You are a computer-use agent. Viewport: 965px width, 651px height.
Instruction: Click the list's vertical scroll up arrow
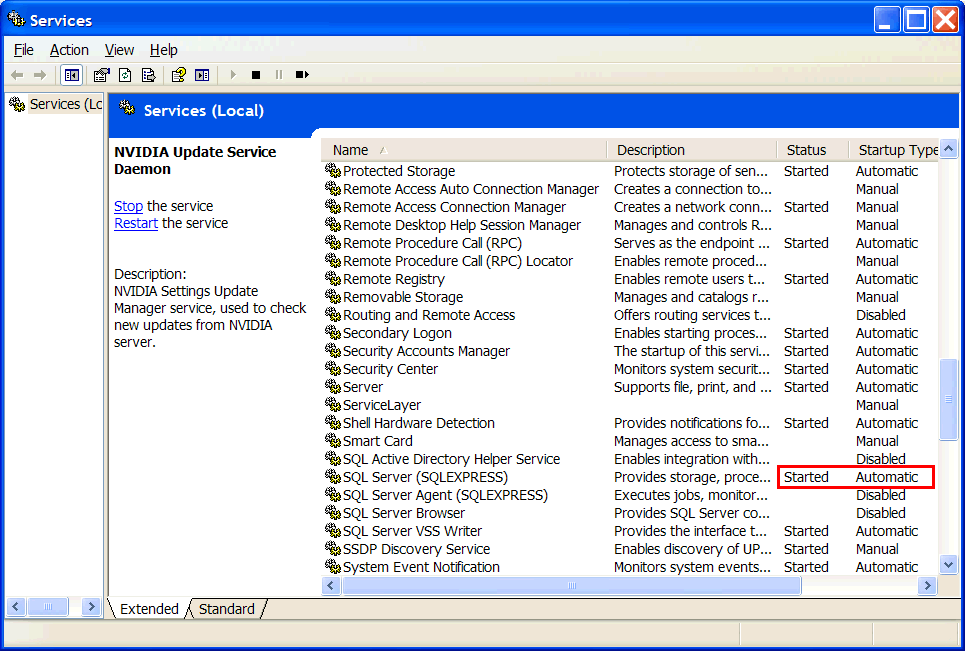pos(948,149)
